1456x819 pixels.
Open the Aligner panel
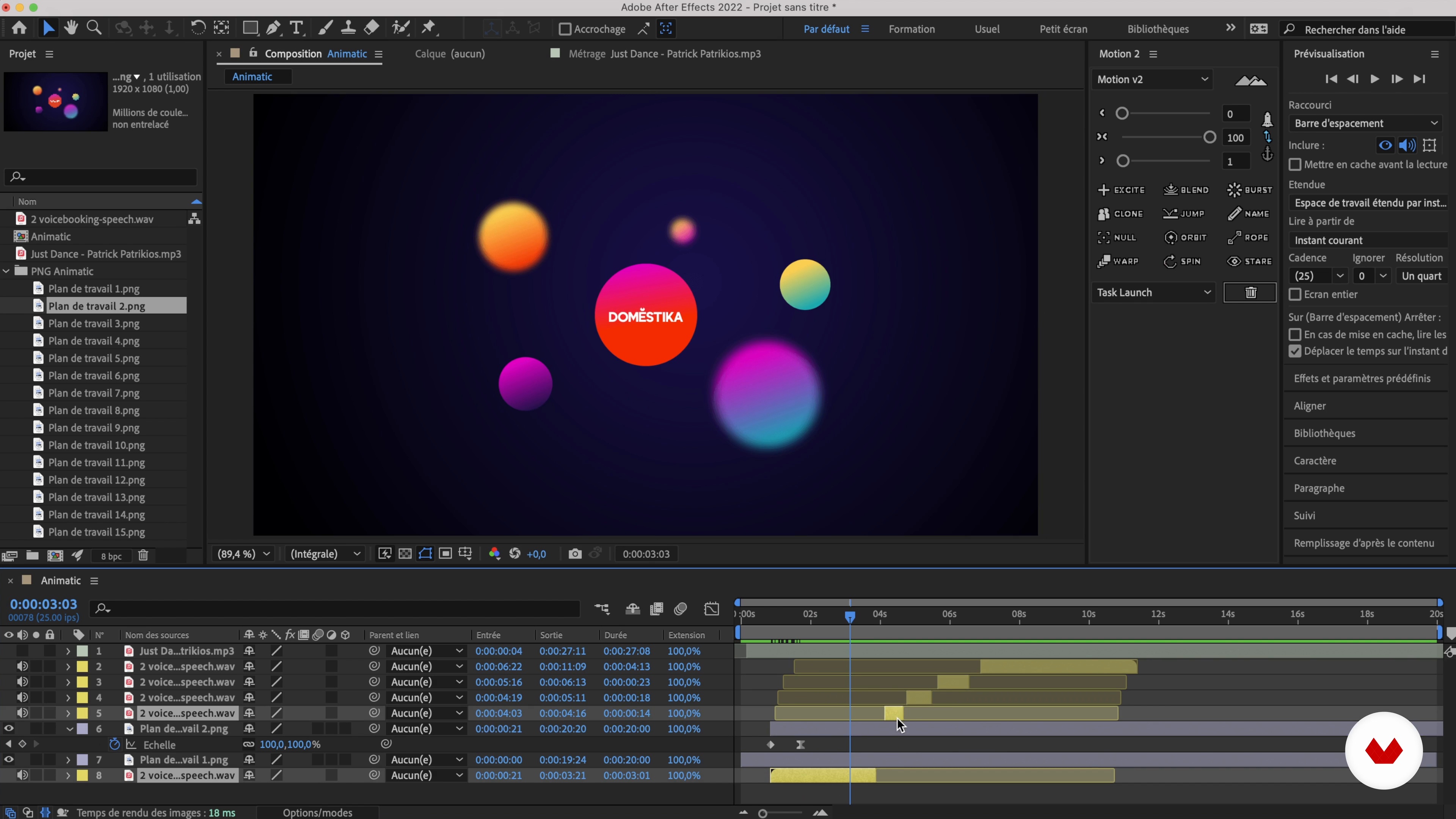pos(1310,406)
